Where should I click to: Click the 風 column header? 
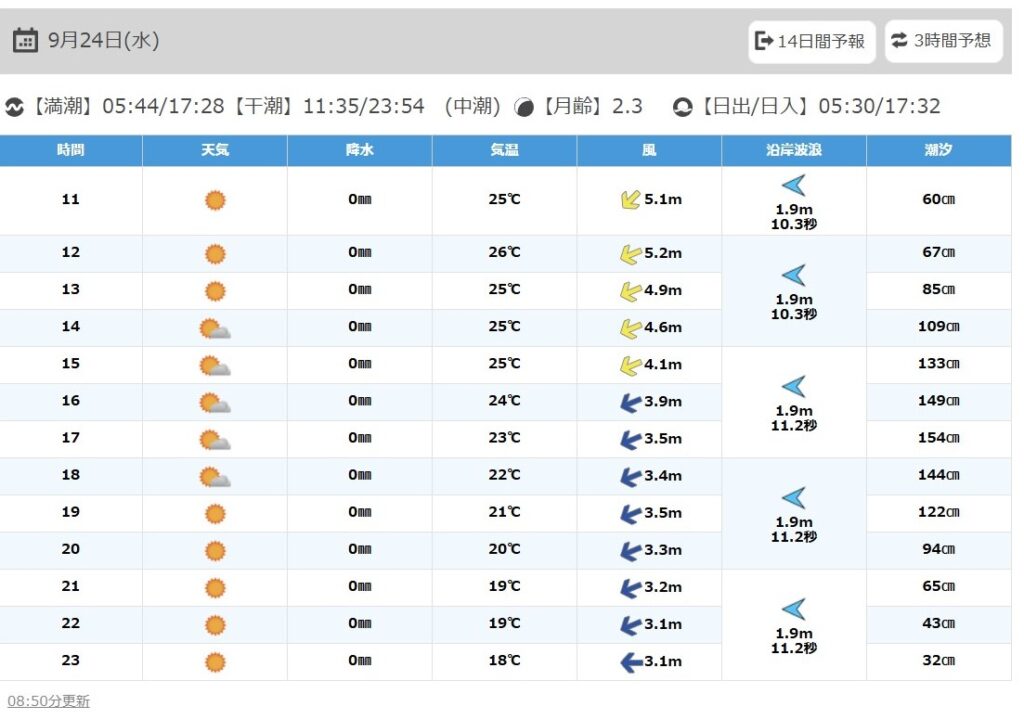649,150
